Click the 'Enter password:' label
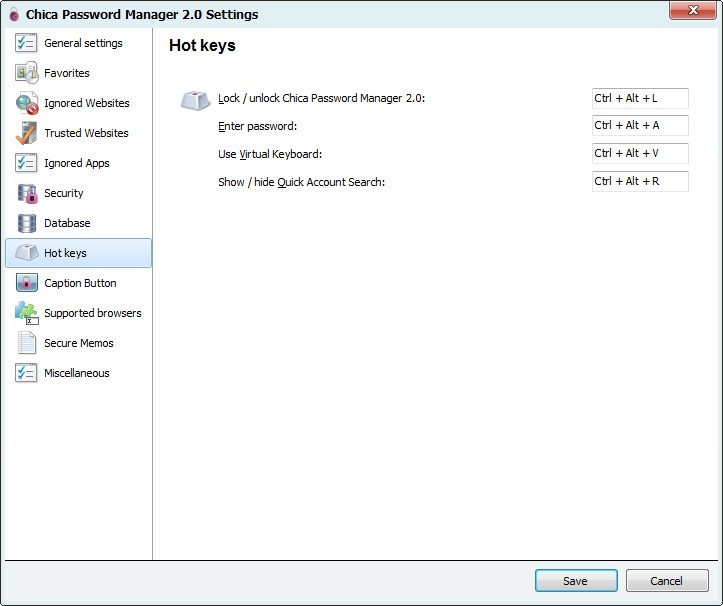Viewport: 723px width, 606px height. [258, 126]
